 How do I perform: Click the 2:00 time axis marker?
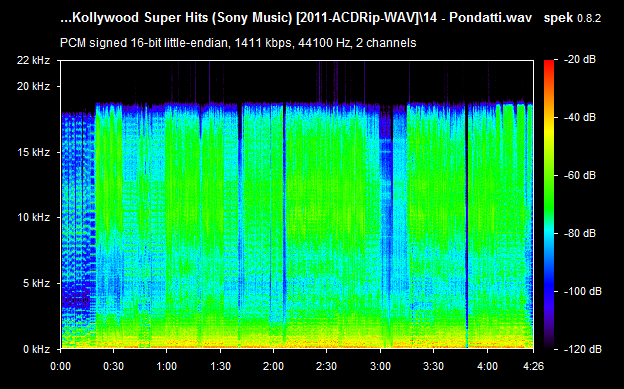[x=273, y=366]
